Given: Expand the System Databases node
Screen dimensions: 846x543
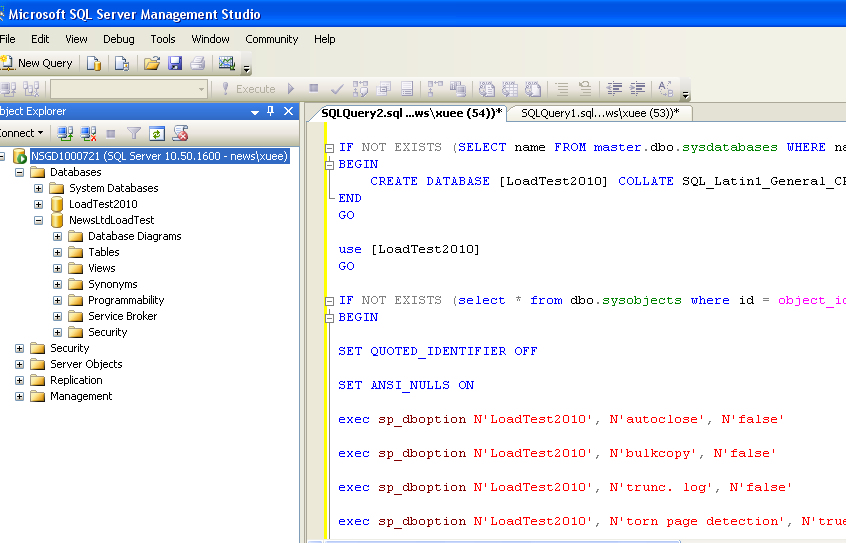Looking at the screenshot, I should point(38,188).
